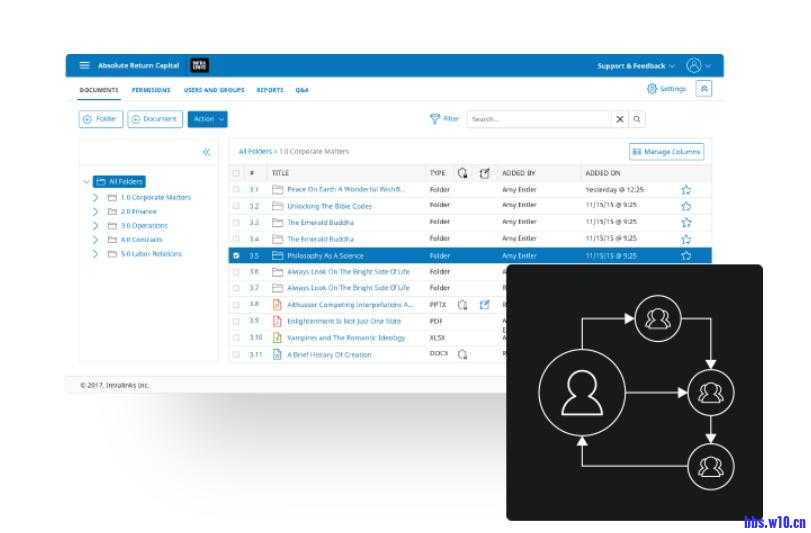Uncheck the Philosophy As A Science row

pyautogui.click(x=236, y=256)
